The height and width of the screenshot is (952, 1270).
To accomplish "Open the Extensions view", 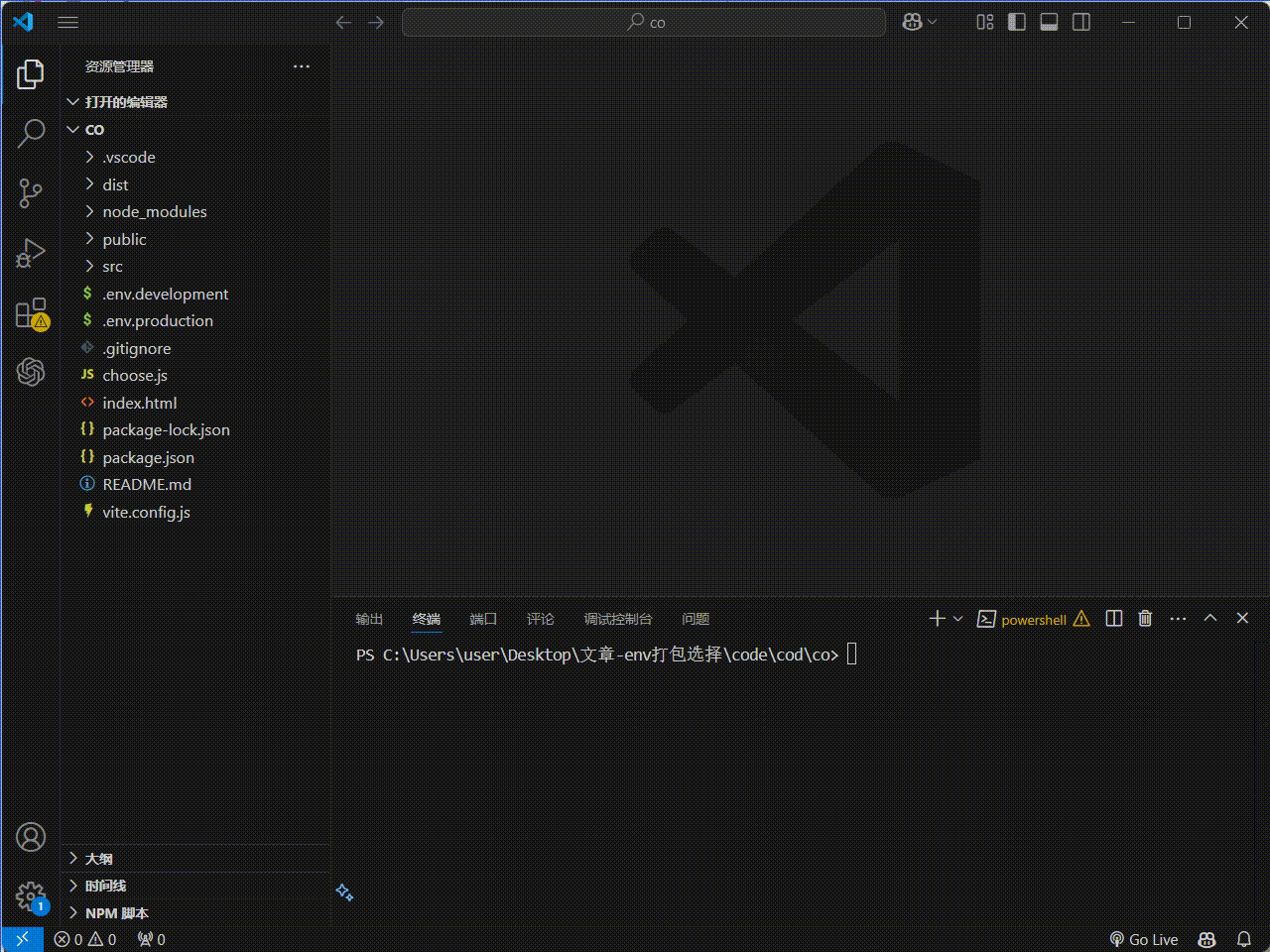I will tap(31, 313).
